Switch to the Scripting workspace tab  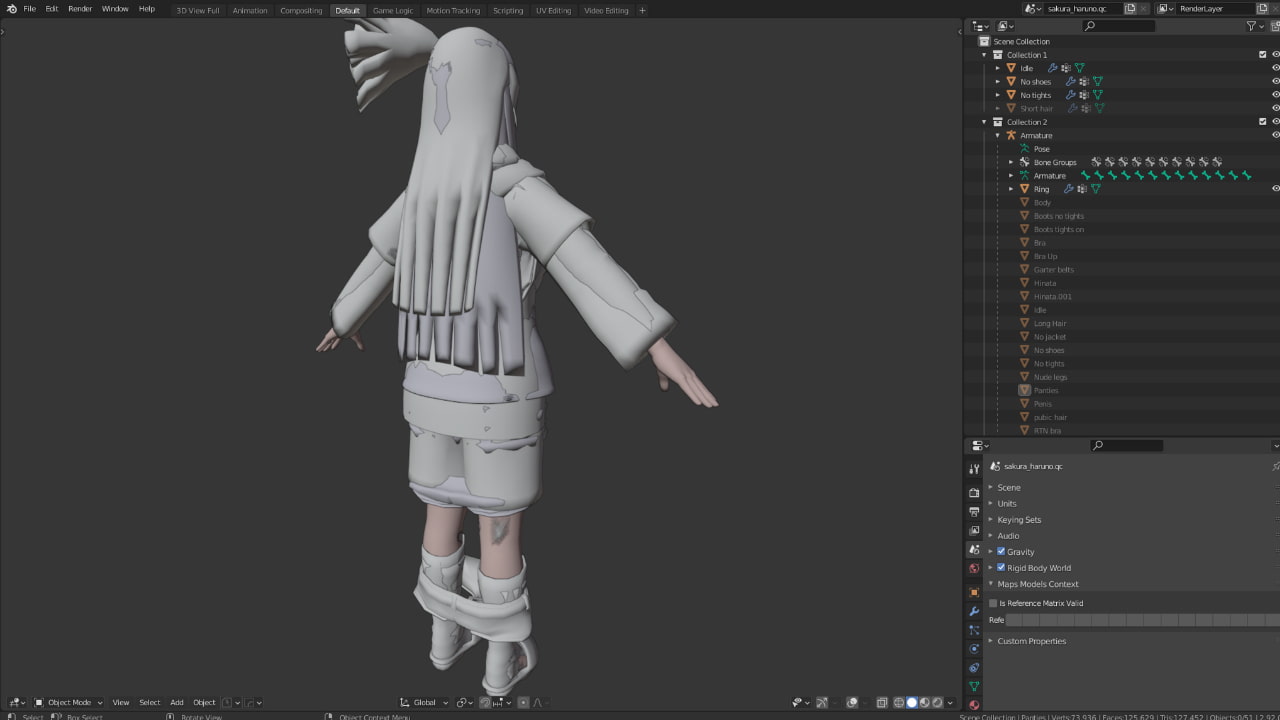(x=508, y=10)
